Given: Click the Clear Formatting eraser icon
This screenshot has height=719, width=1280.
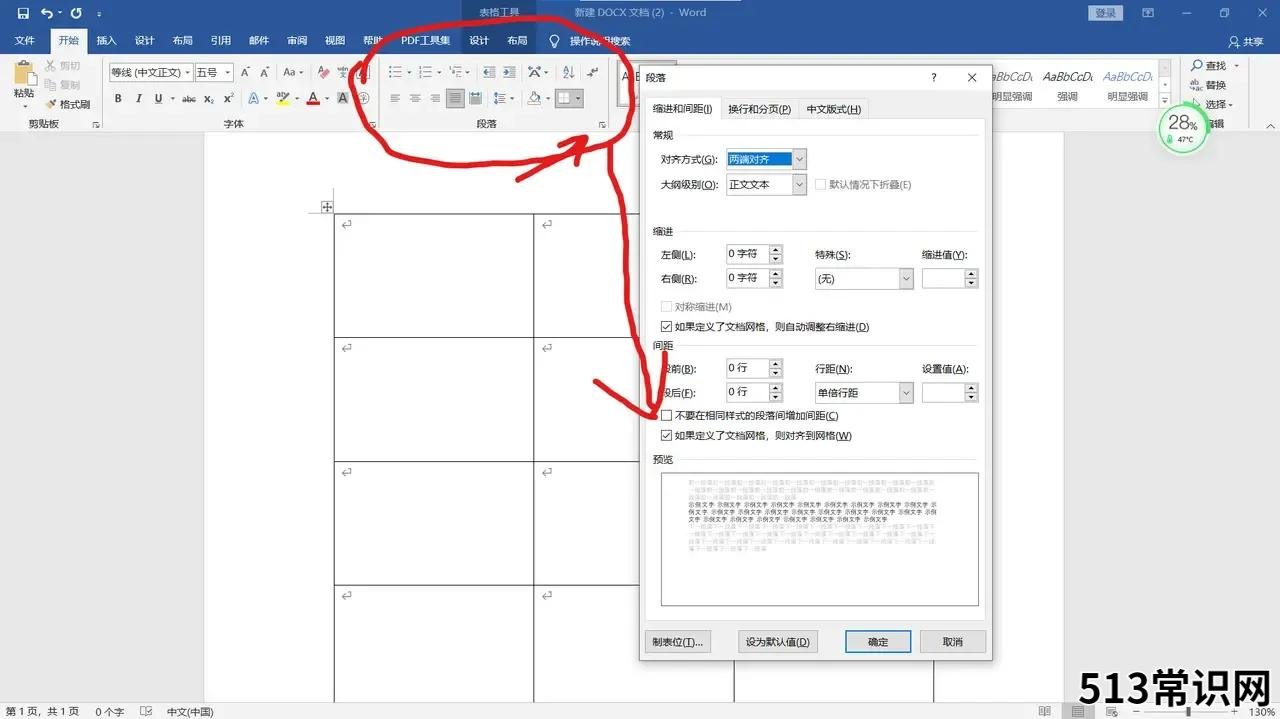Looking at the screenshot, I should click(x=323, y=72).
